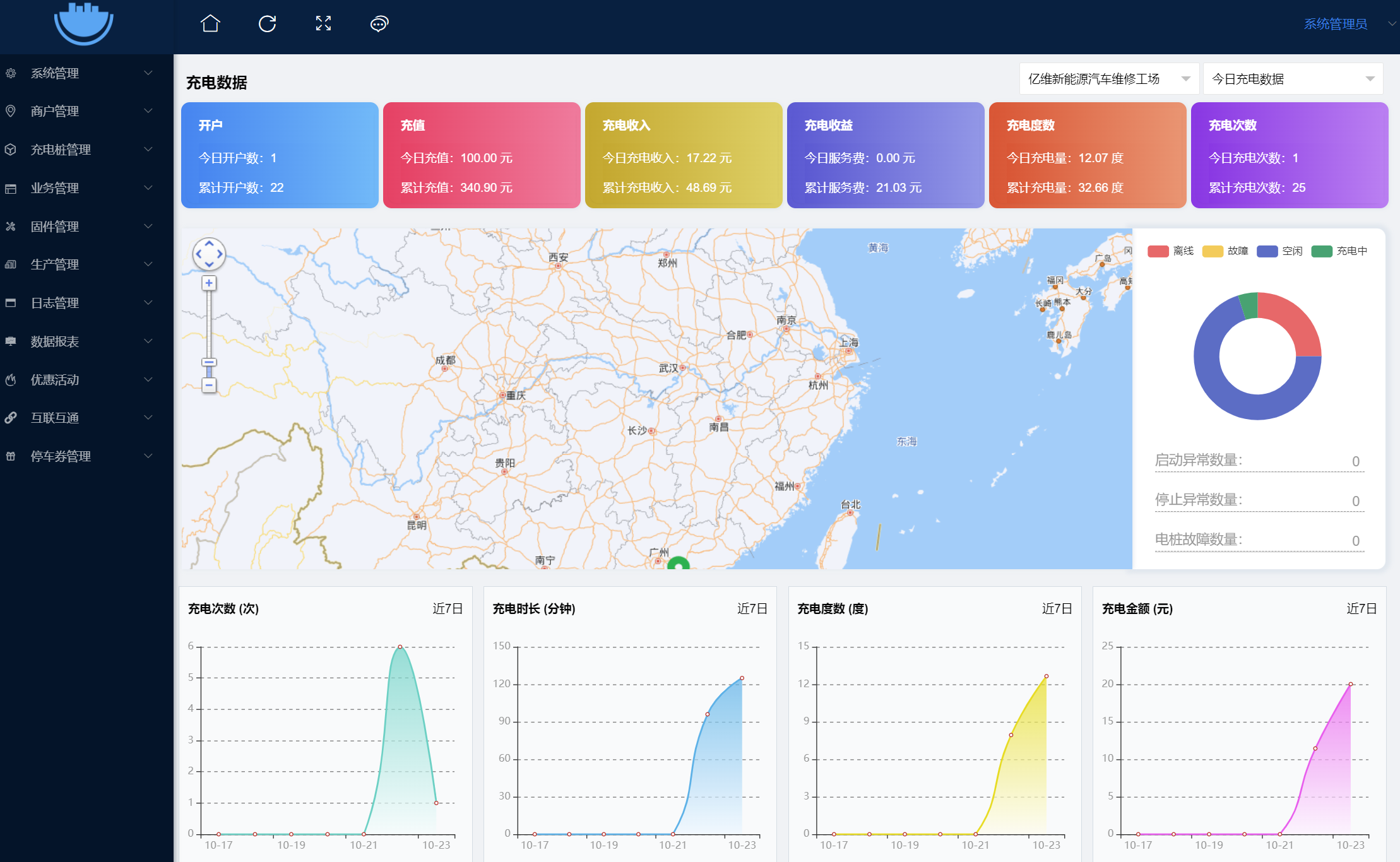Click the 10-22 peak point on 充电次数 chart

coord(400,647)
